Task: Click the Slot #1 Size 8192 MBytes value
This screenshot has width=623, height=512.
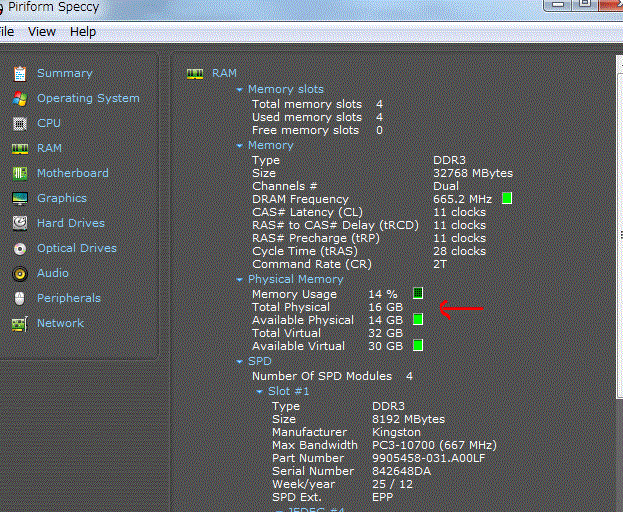Action: [408, 419]
